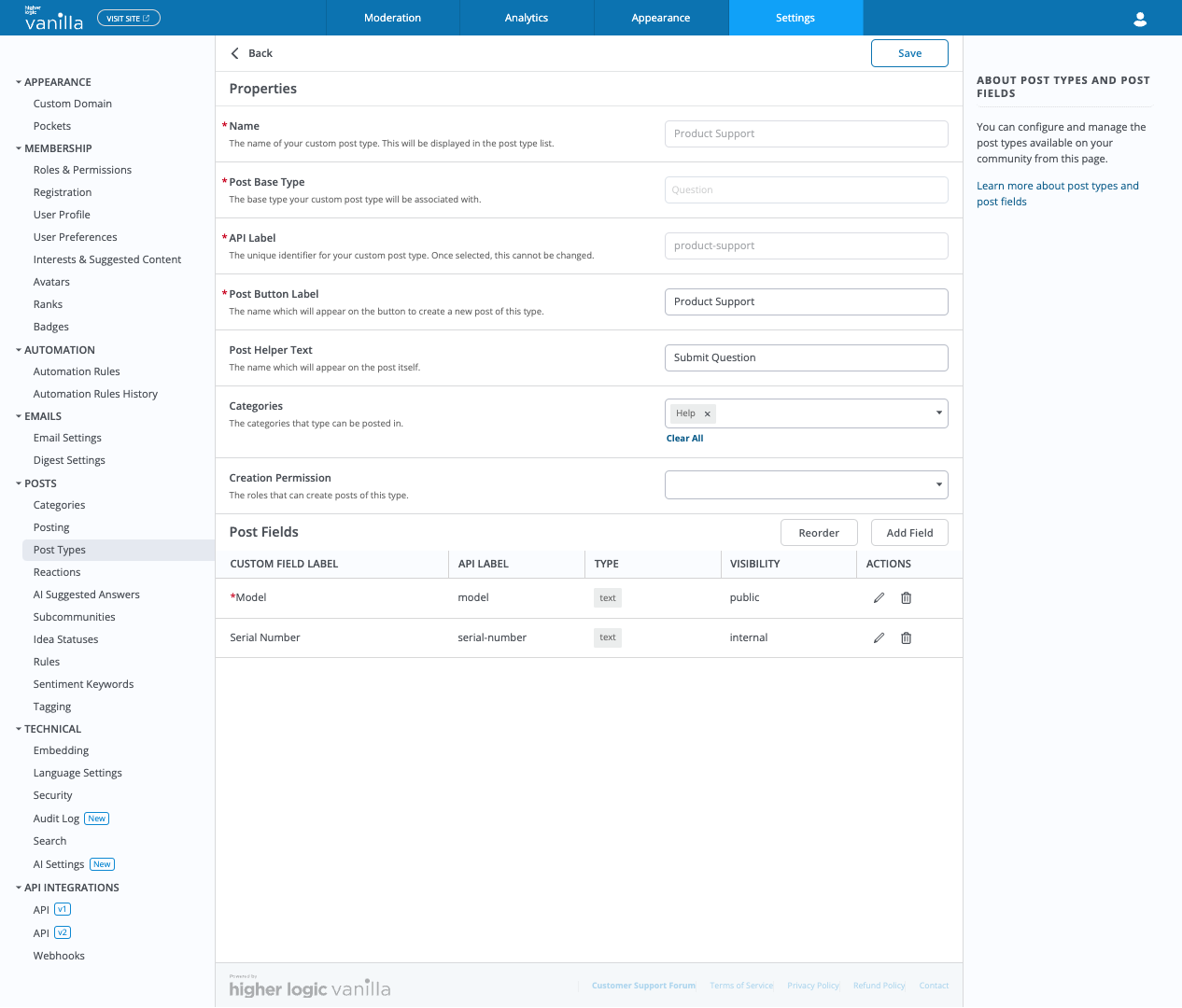Open Refund Policy footer link
Screen dimensions: 1182x1008
(x=879, y=986)
